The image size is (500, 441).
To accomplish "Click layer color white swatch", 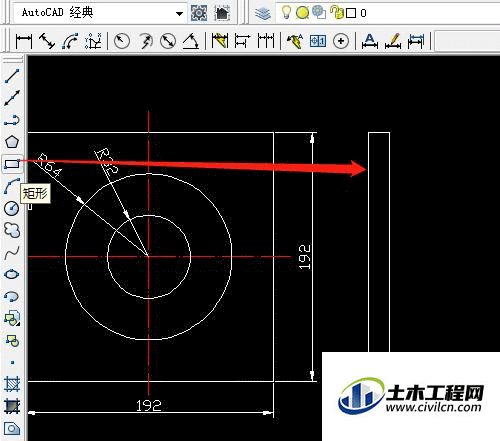I will [351, 13].
